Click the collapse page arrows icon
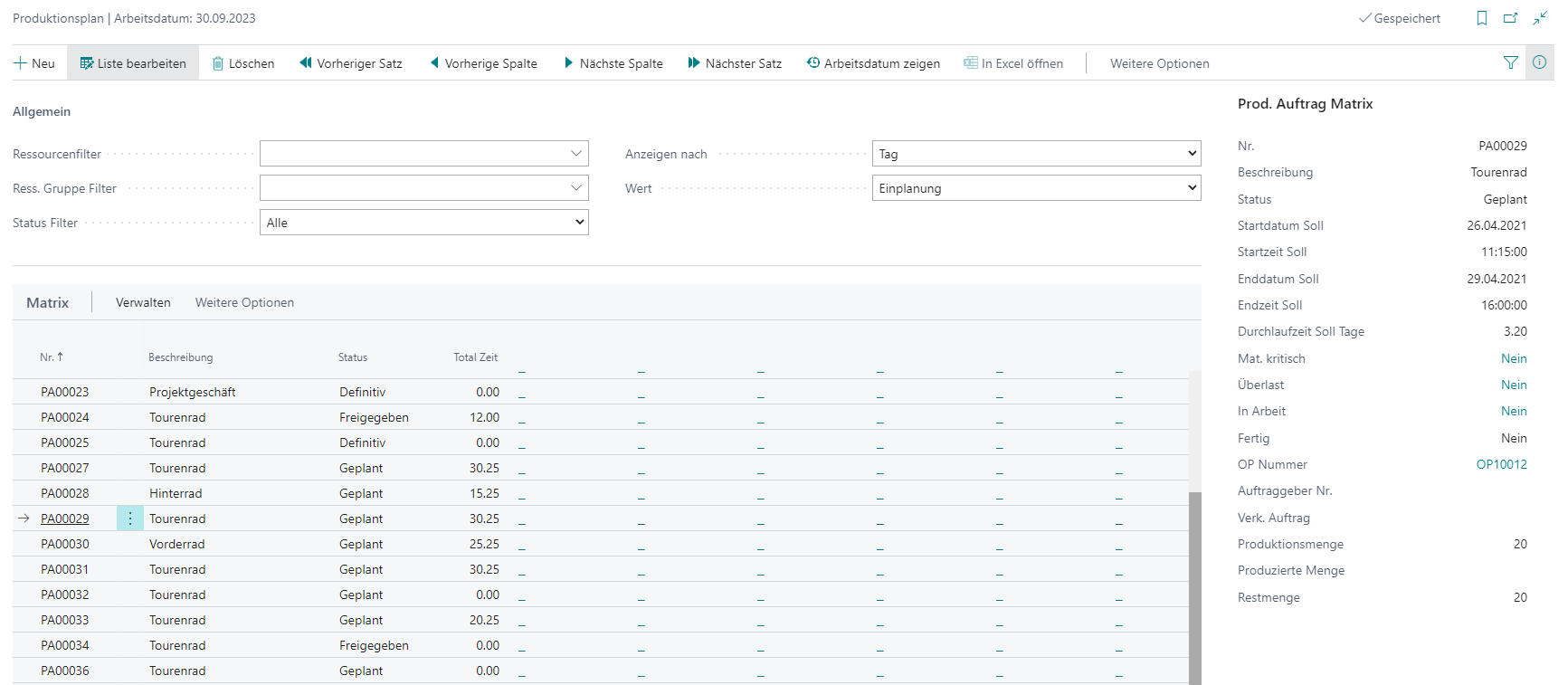The image size is (1568, 685). point(1540,18)
